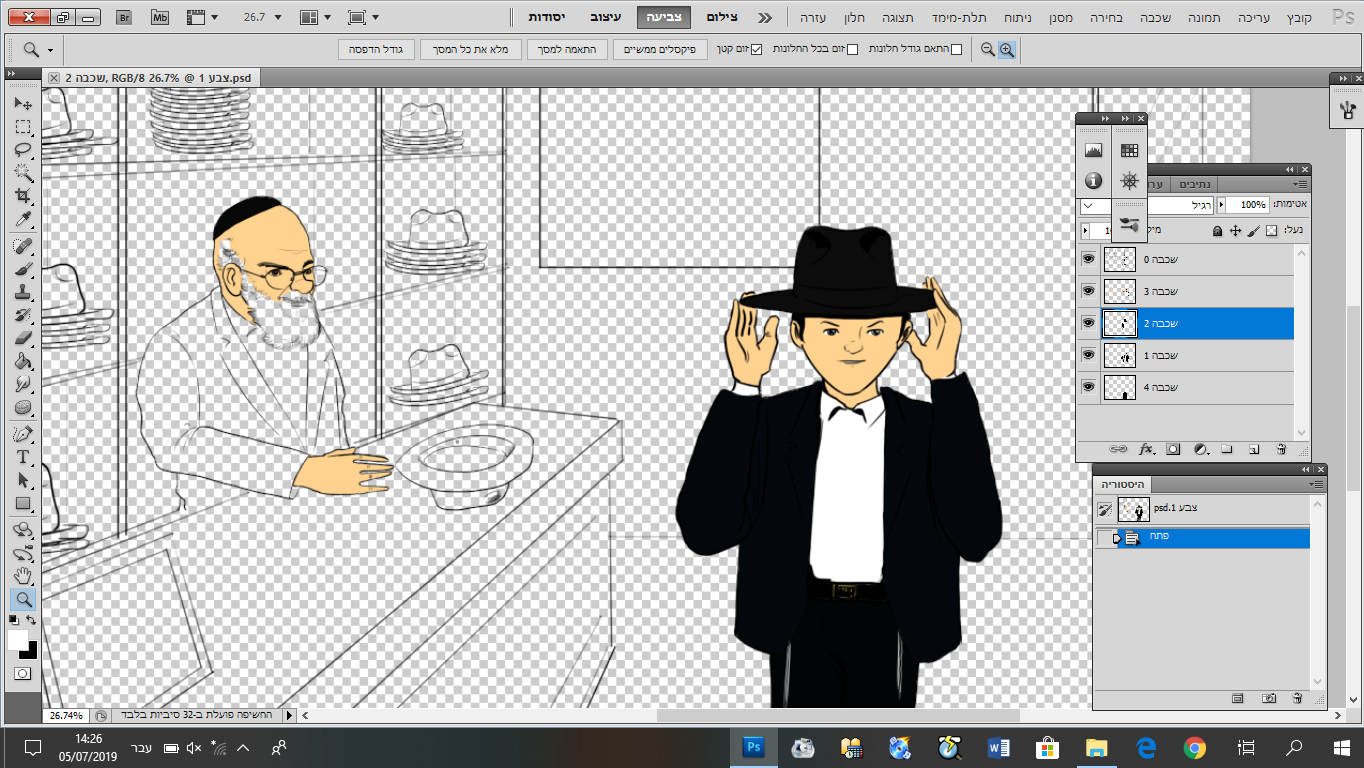The image size is (1364, 768).
Task: Uncheck the זום קטן checkbox
Action: point(757,49)
